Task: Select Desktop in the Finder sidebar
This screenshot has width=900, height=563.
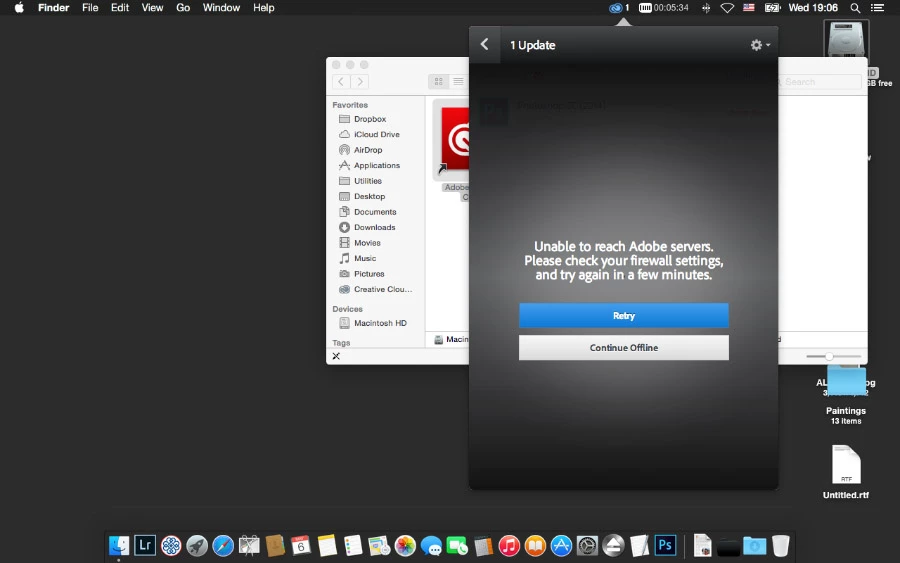Action: tap(369, 196)
